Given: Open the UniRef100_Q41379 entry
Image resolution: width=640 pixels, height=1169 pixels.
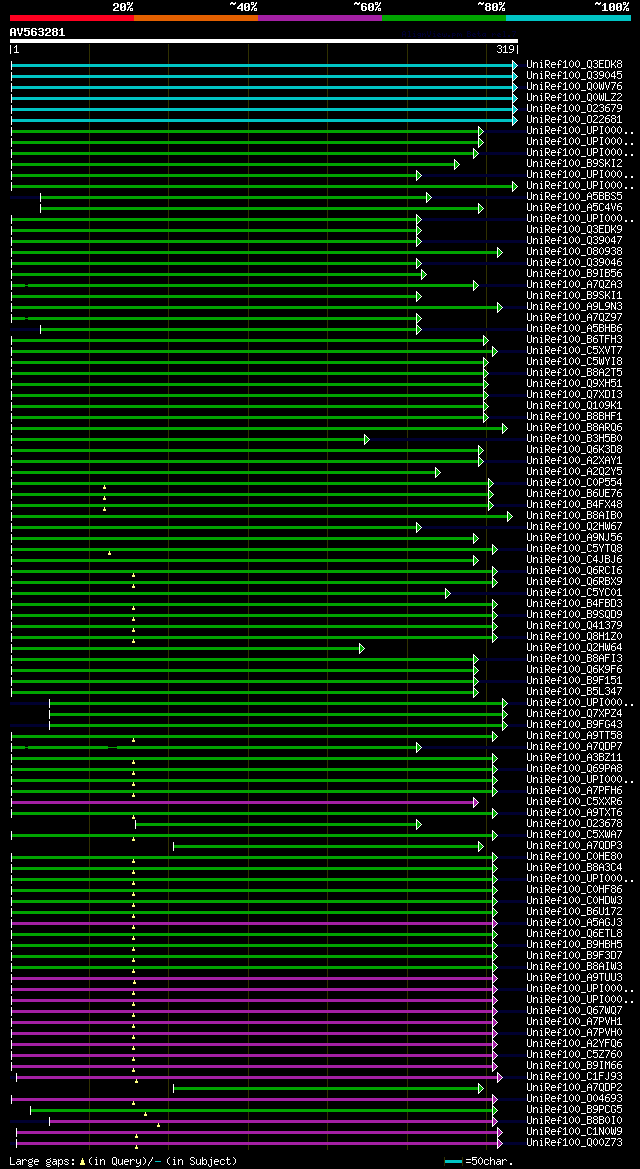Looking at the screenshot, I should click(574, 626).
